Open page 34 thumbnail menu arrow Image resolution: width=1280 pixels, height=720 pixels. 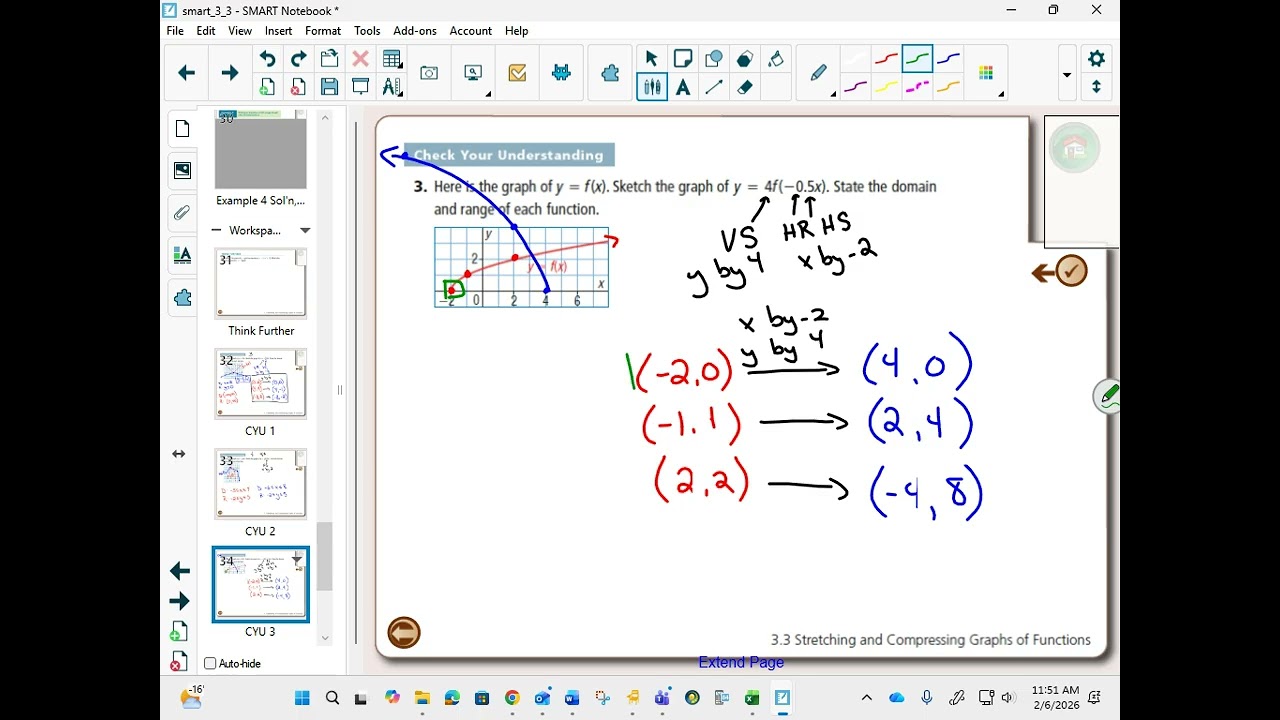point(296,559)
